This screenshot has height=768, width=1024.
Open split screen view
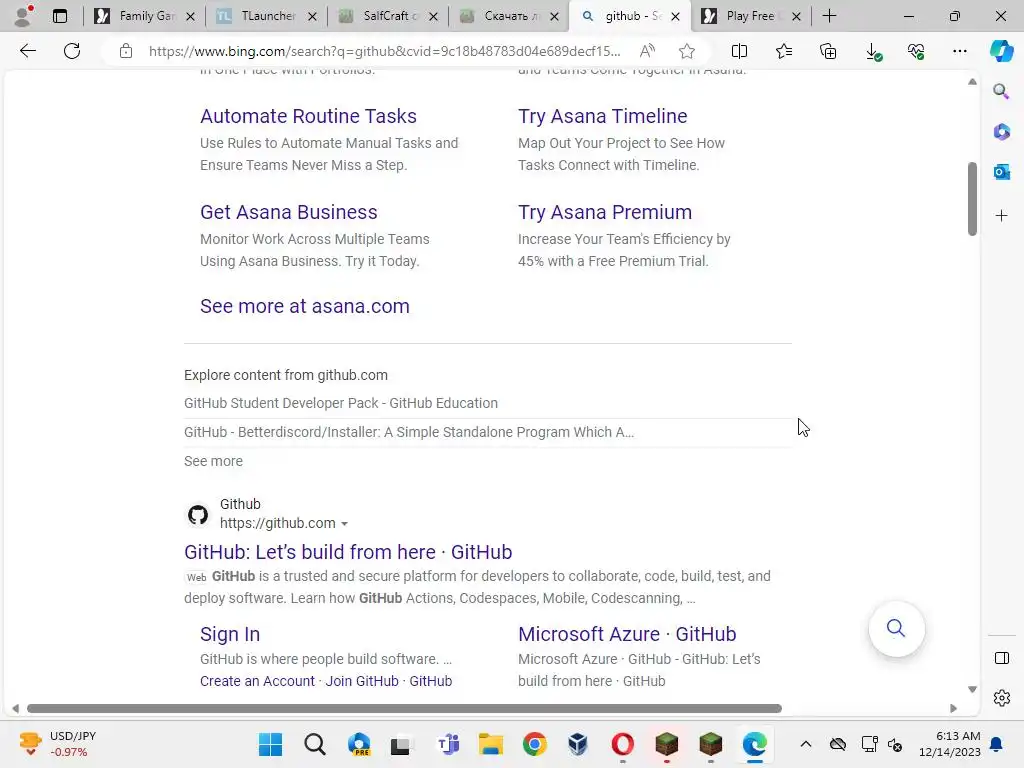click(x=739, y=51)
